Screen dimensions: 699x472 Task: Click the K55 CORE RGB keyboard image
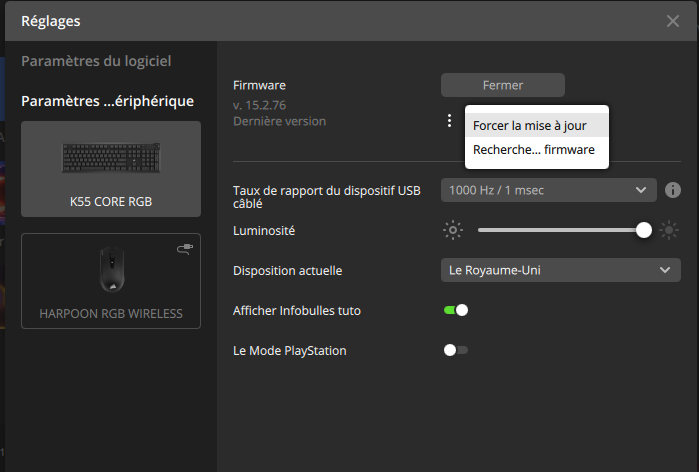click(111, 158)
